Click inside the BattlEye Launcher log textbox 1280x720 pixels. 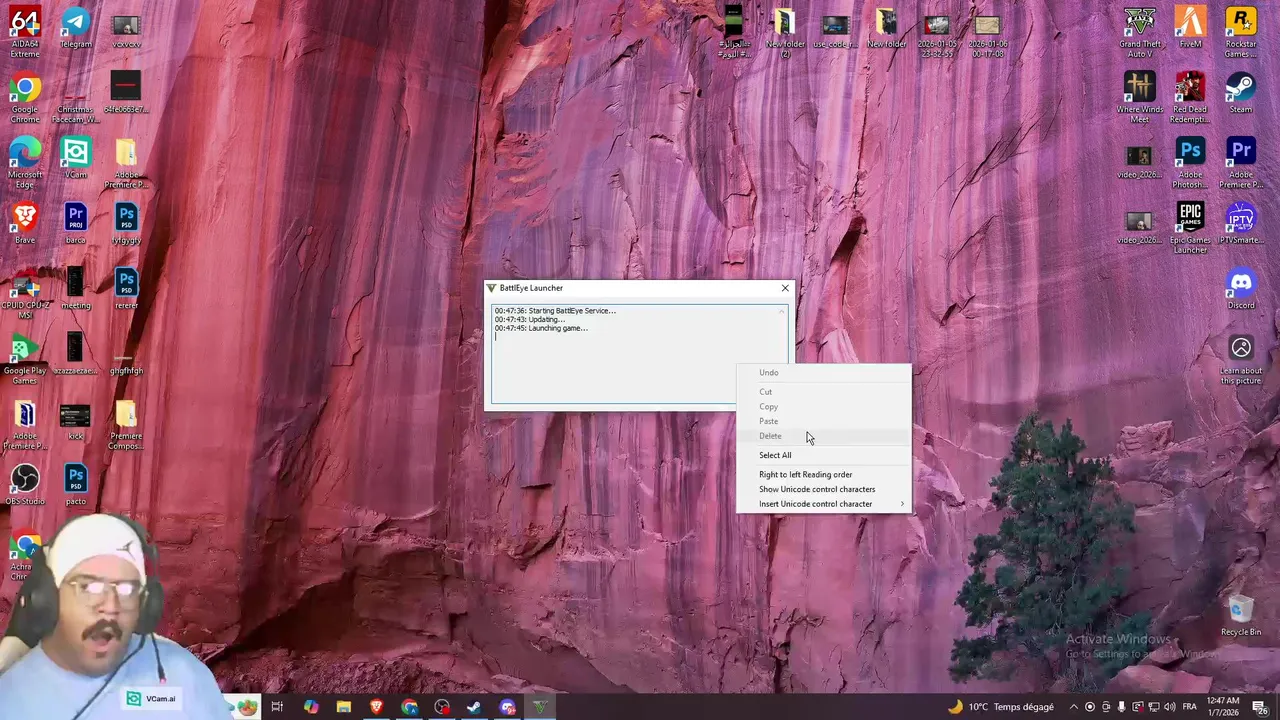pyautogui.click(x=640, y=354)
